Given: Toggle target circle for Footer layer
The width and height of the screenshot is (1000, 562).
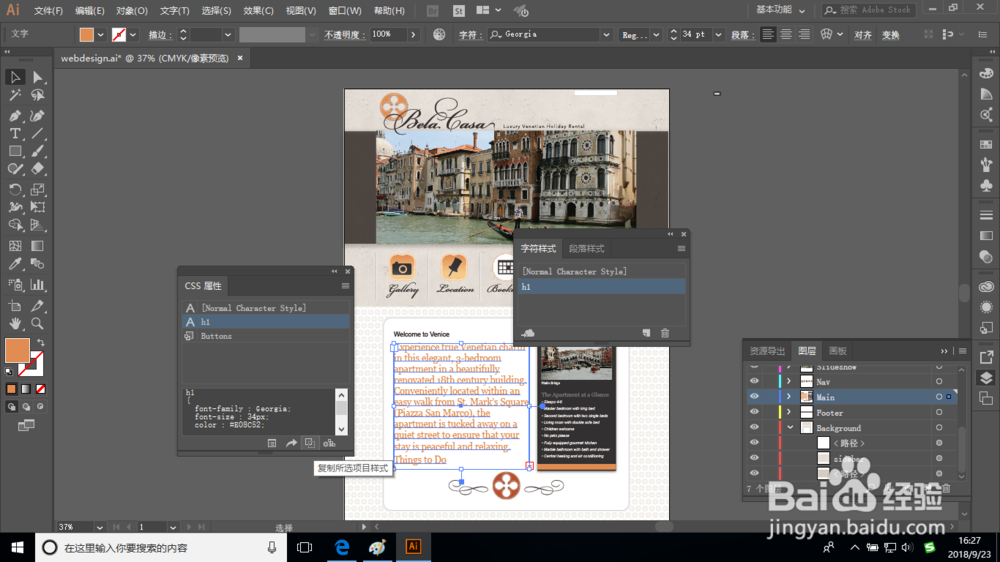Looking at the screenshot, I should (x=939, y=412).
